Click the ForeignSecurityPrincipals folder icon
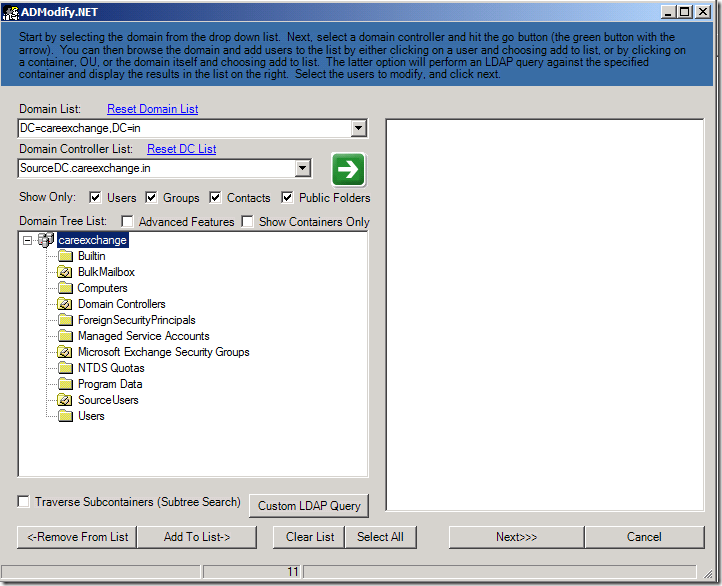 [65, 320]
